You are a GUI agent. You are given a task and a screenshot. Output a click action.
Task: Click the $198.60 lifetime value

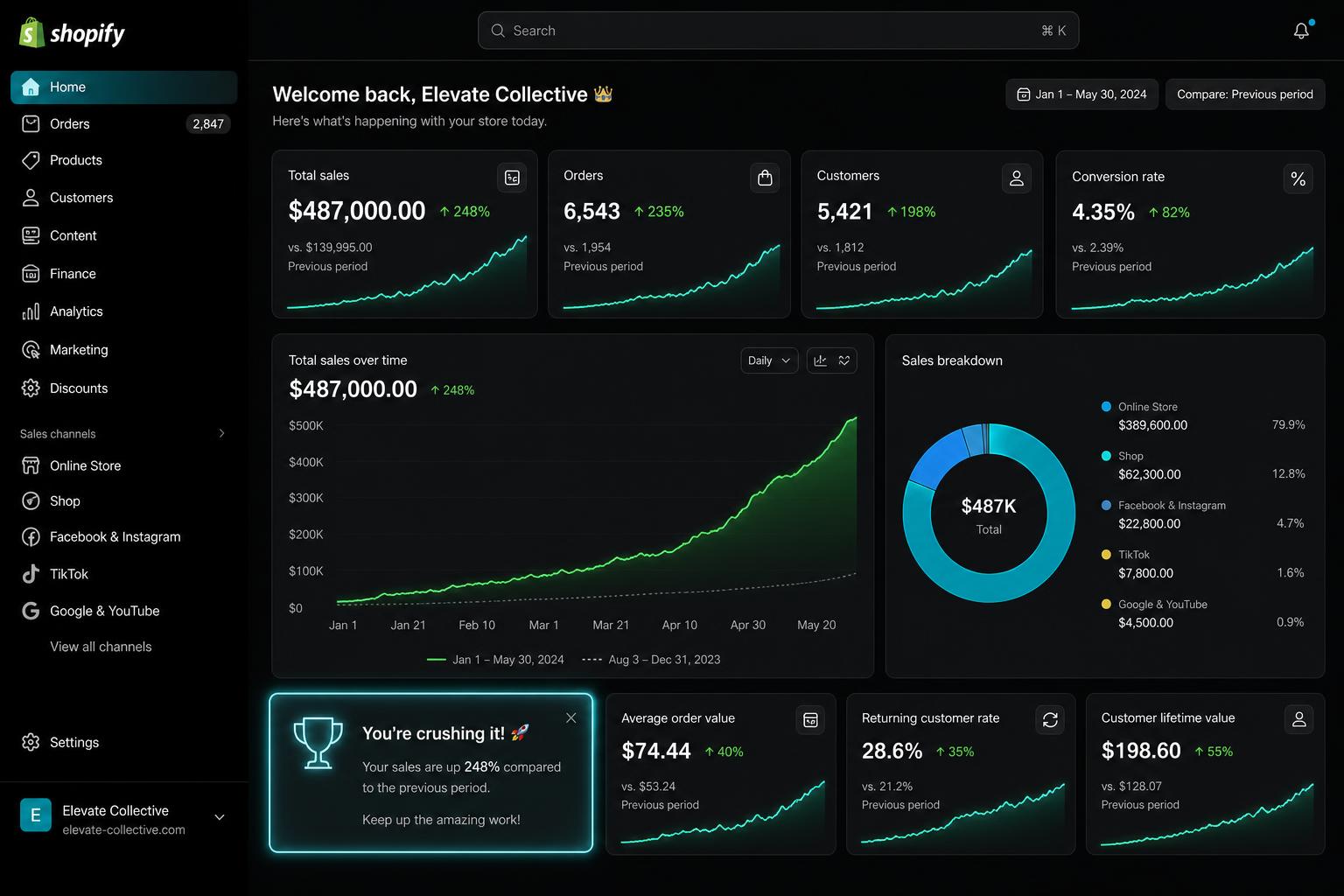[1141, 751]
